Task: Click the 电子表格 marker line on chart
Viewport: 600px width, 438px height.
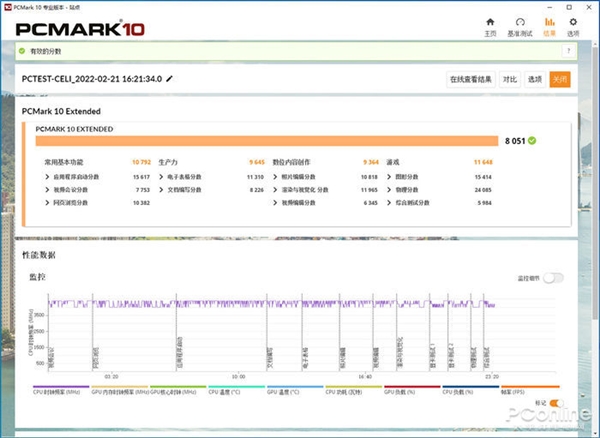Action: click(302, 332)
